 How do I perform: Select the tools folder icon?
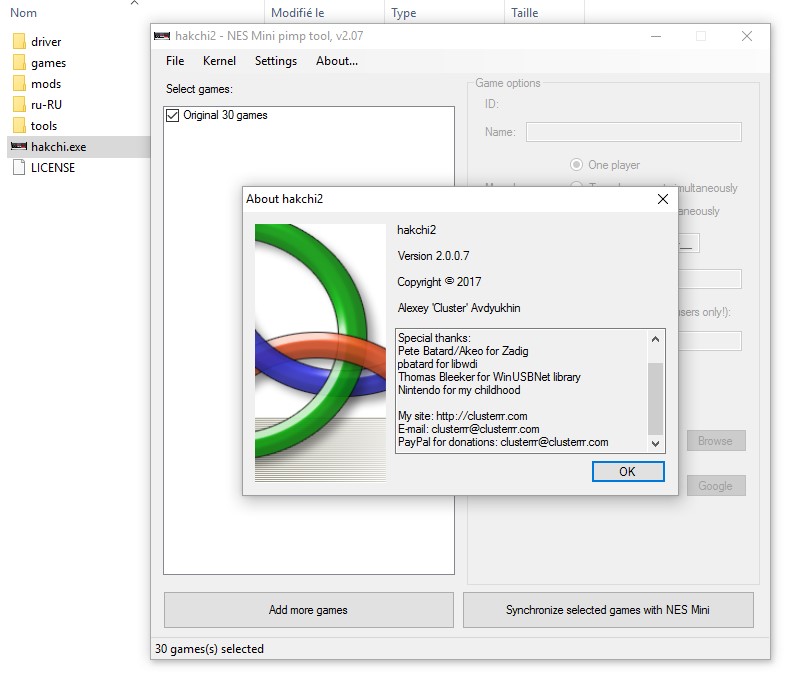click(x=19, y=125)
